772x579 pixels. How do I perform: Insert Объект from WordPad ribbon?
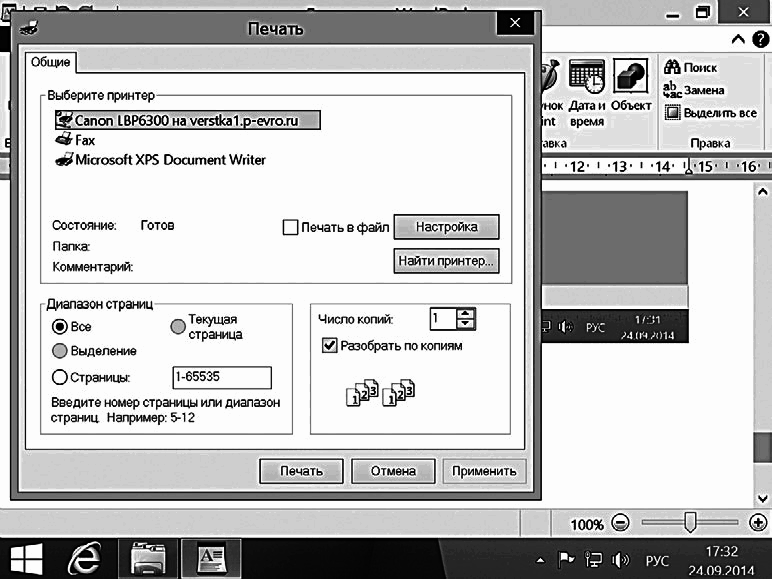[x=631, y=85]
